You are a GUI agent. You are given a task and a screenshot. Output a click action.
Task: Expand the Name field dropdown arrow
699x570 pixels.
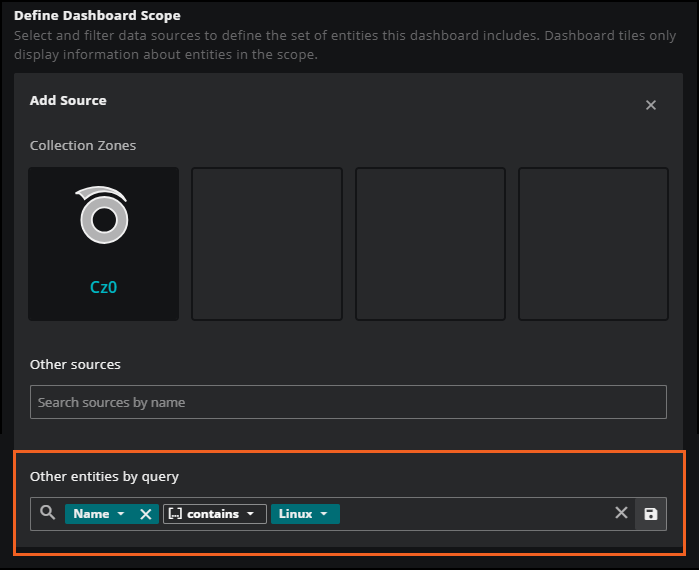coord(121,514)
